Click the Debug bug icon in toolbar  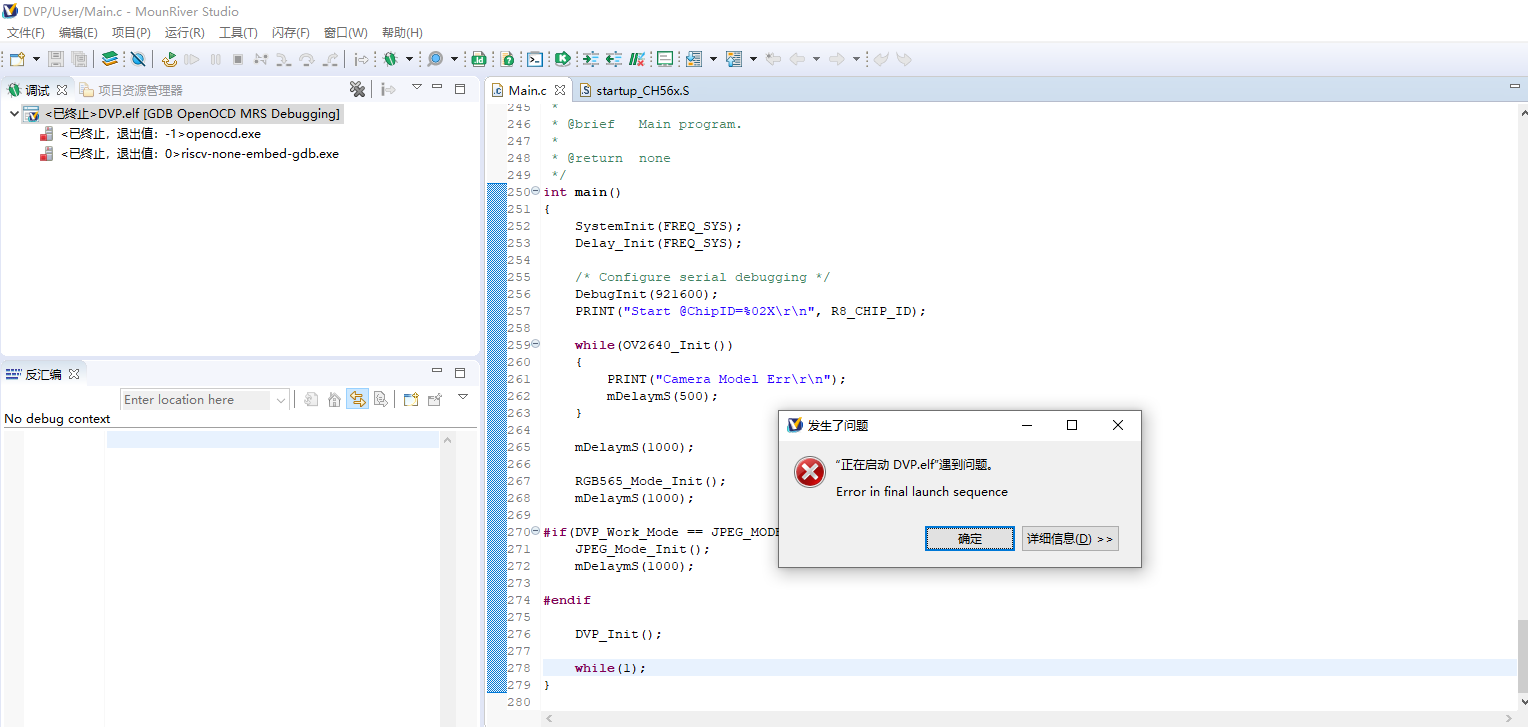391,59
